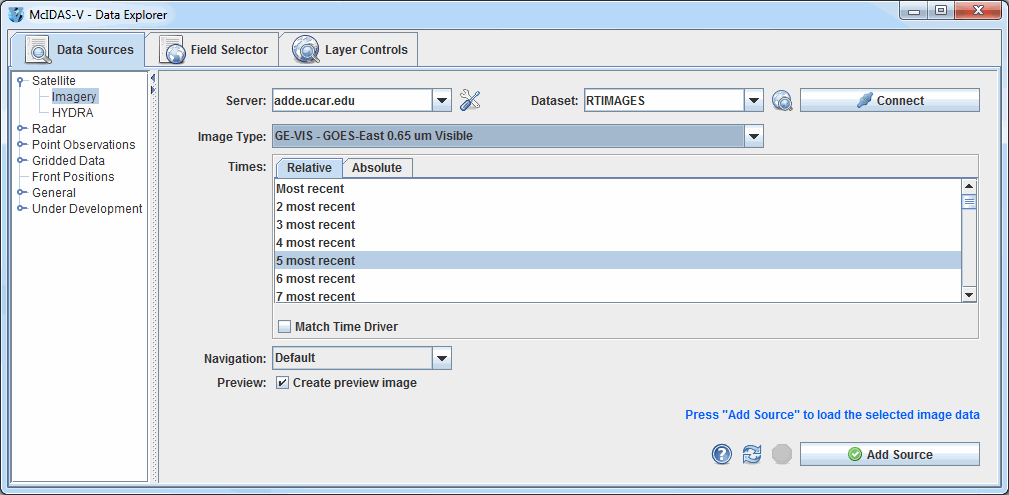1009x495 pixels.
Task: Select the Absolute times tab
Action: [377, 168]
